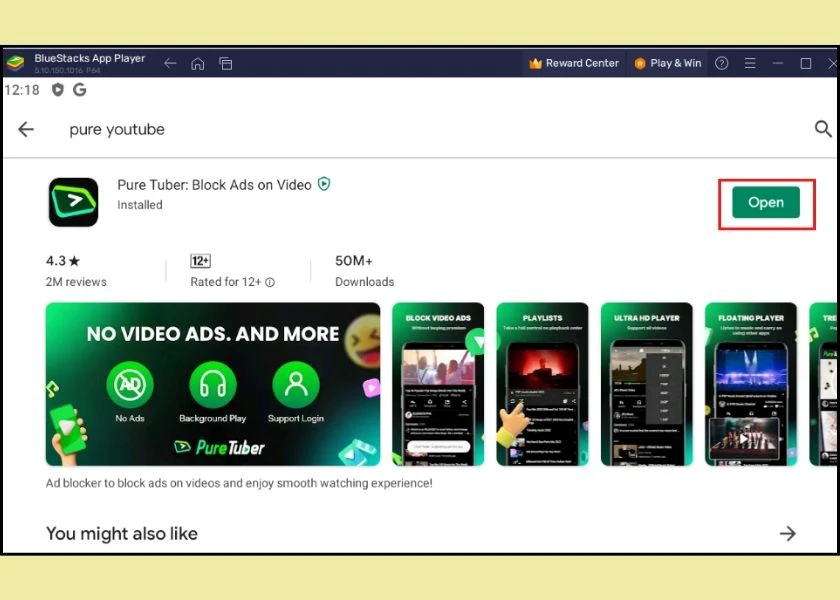Select the 50M+ downloads figure
The width and height of the screenshot is (840, 600).
[354, 261]
